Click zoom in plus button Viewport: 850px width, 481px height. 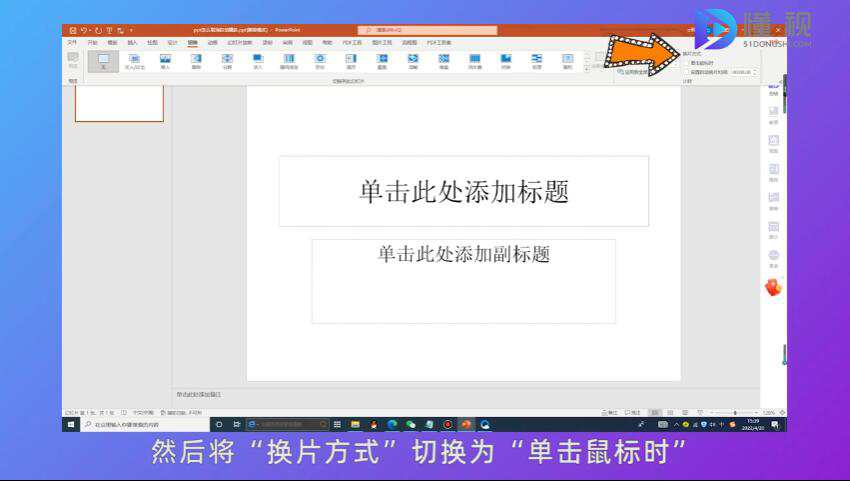(x=757, y=413)
